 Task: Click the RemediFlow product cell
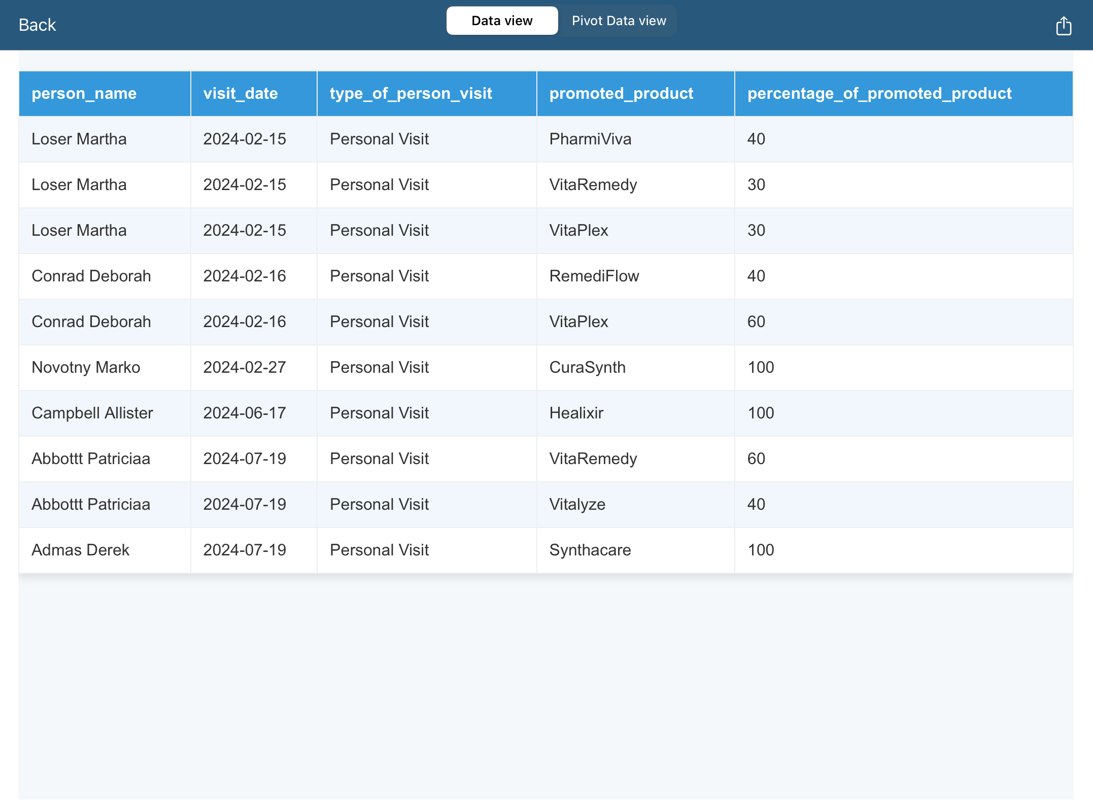tap(594, 276)
